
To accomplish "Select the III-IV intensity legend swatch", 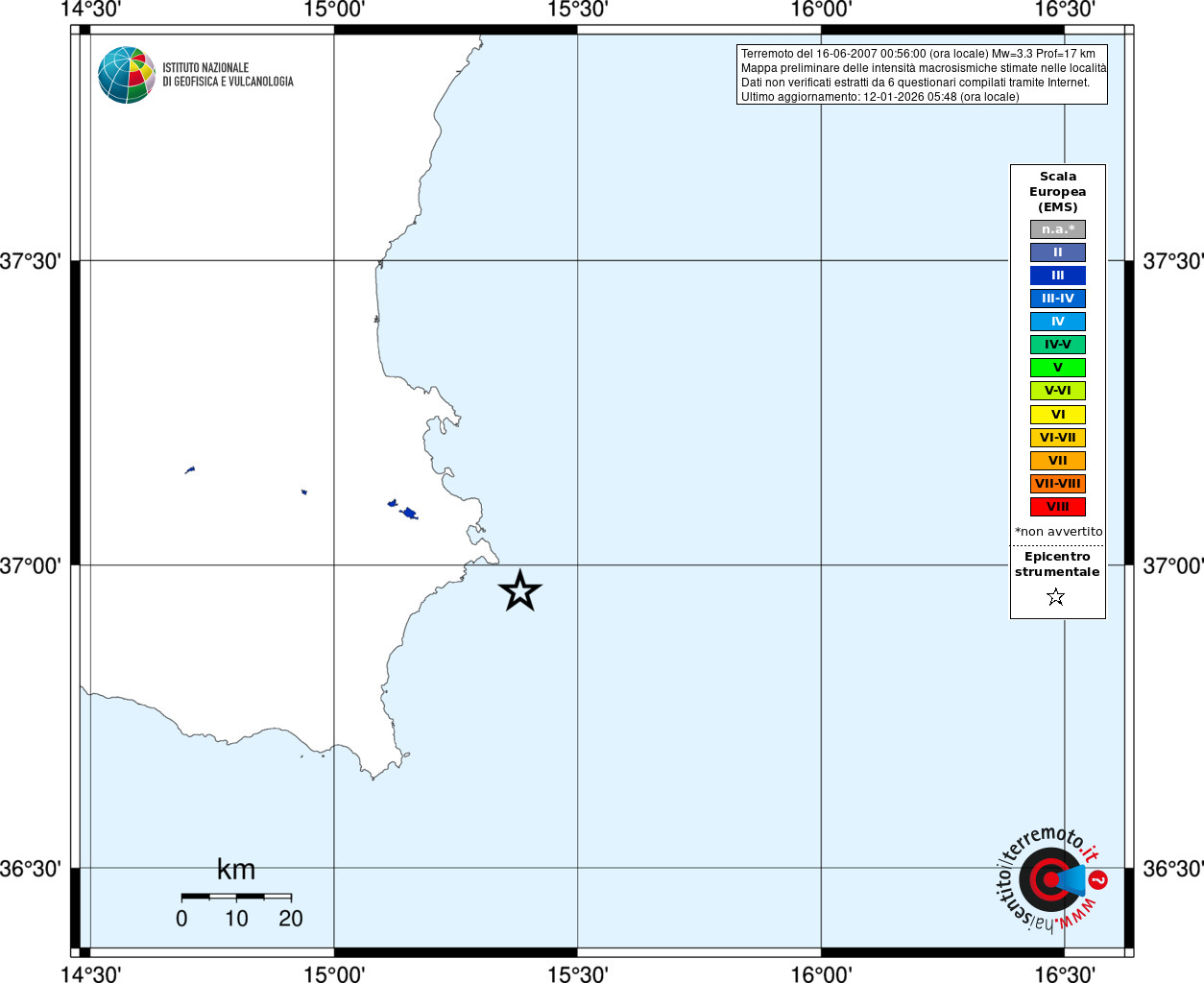I will pos(1058,299).
